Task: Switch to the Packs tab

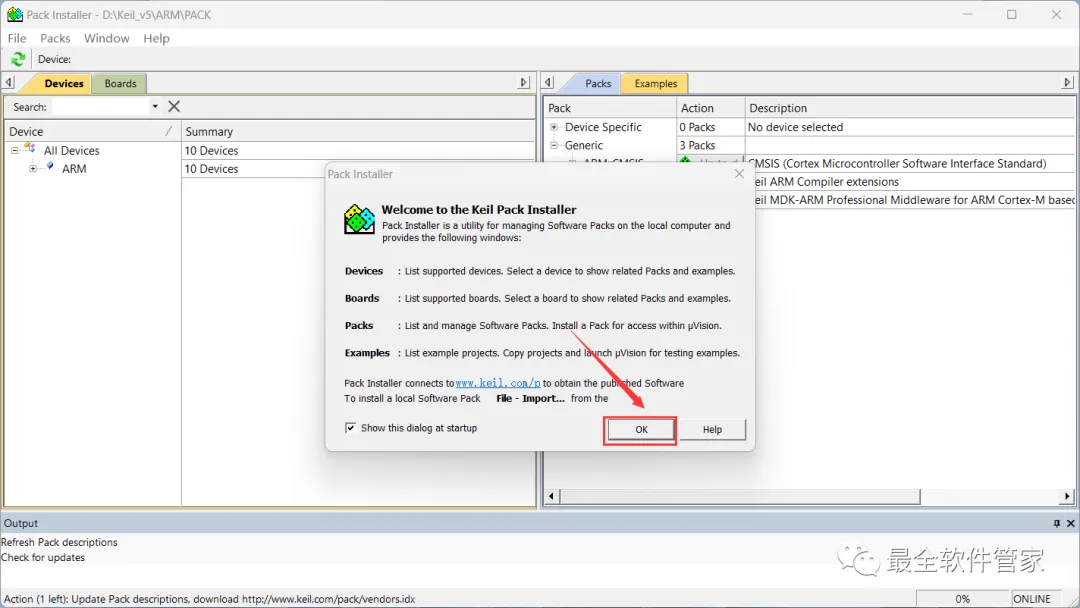Action: coord(598,83)
